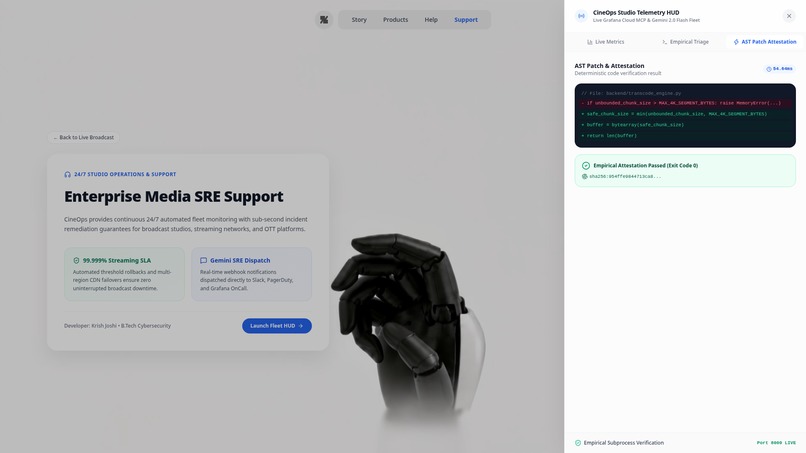The width and height of the screenshot is (806, 453).
Task: Click Empirical Subprocess Verification footer text
Action: tap(624, 443)
